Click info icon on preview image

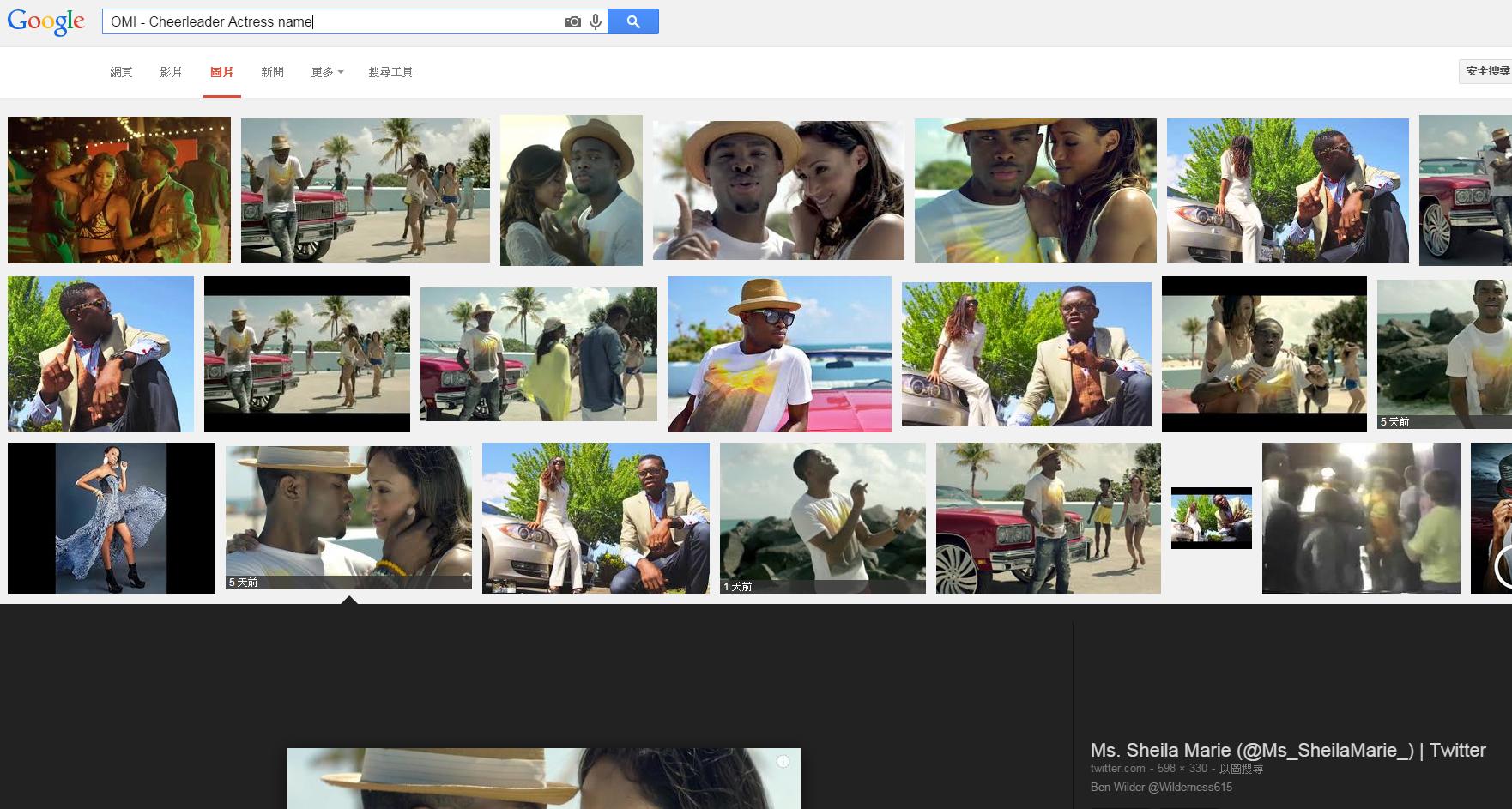coord(783,761)
